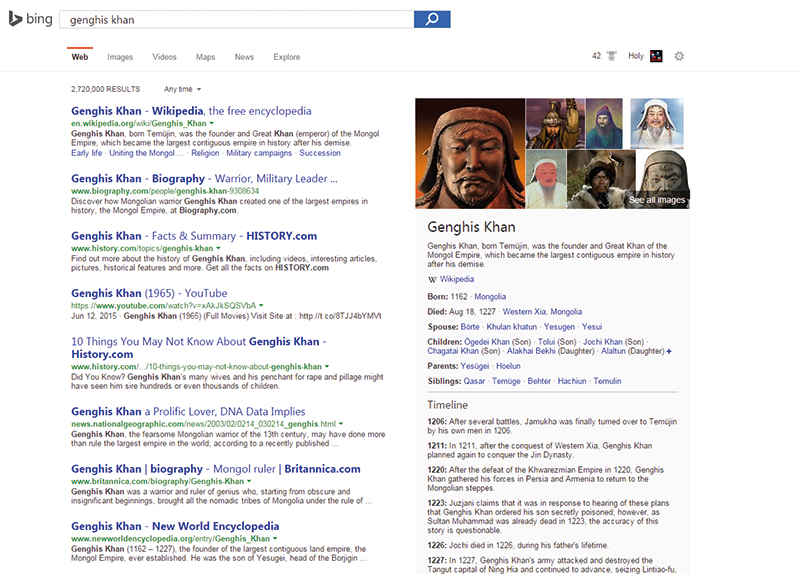Click See all images overlay
This screenshot has width=800, height=574.
[657, 200]
